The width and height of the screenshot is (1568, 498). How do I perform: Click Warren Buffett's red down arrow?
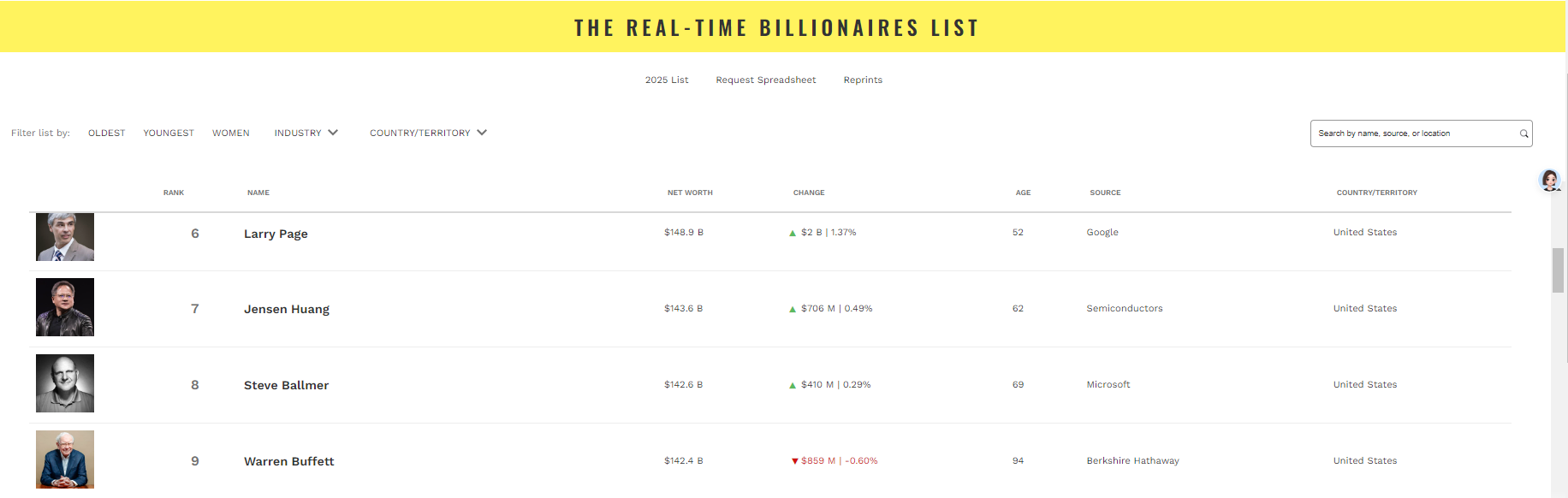click(794, 461)
